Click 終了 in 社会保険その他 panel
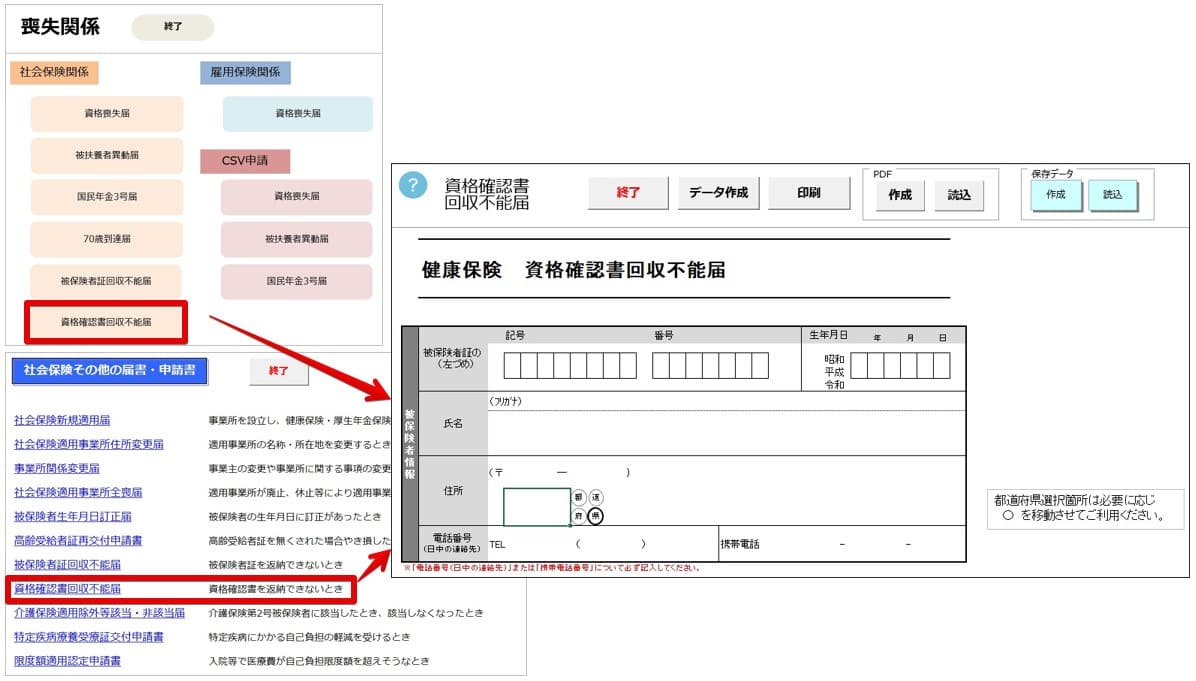This screenshot has height=681, width=1196. tap(278, 371)
